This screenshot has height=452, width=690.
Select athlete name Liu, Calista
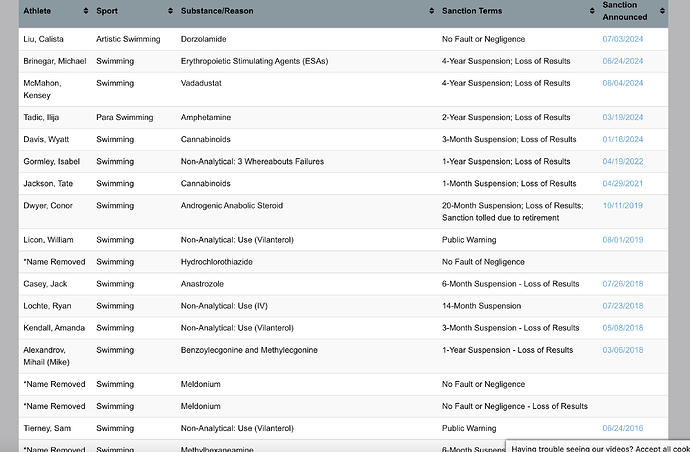(43, 39)
